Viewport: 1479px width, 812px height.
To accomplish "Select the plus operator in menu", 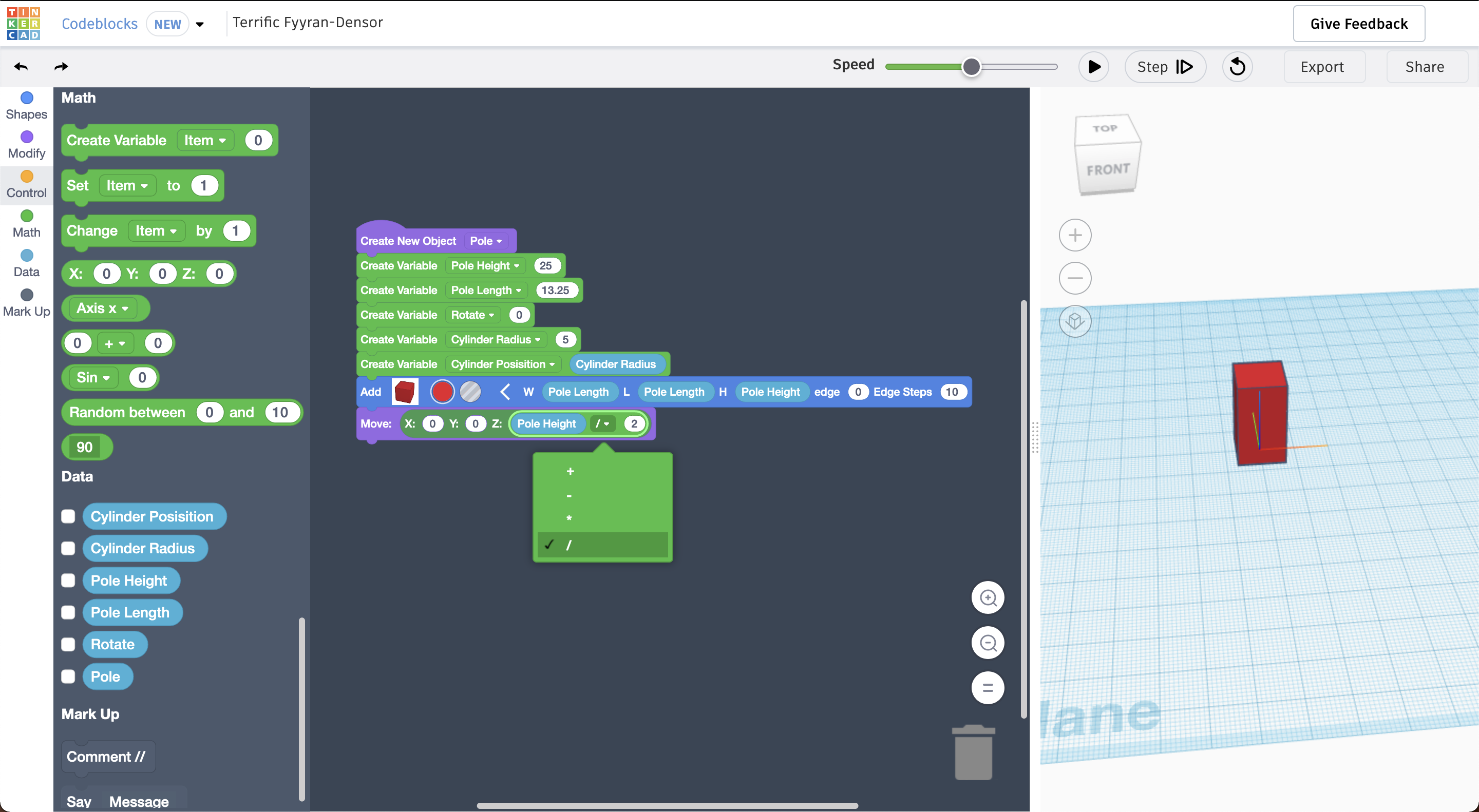I will point(570,471).
